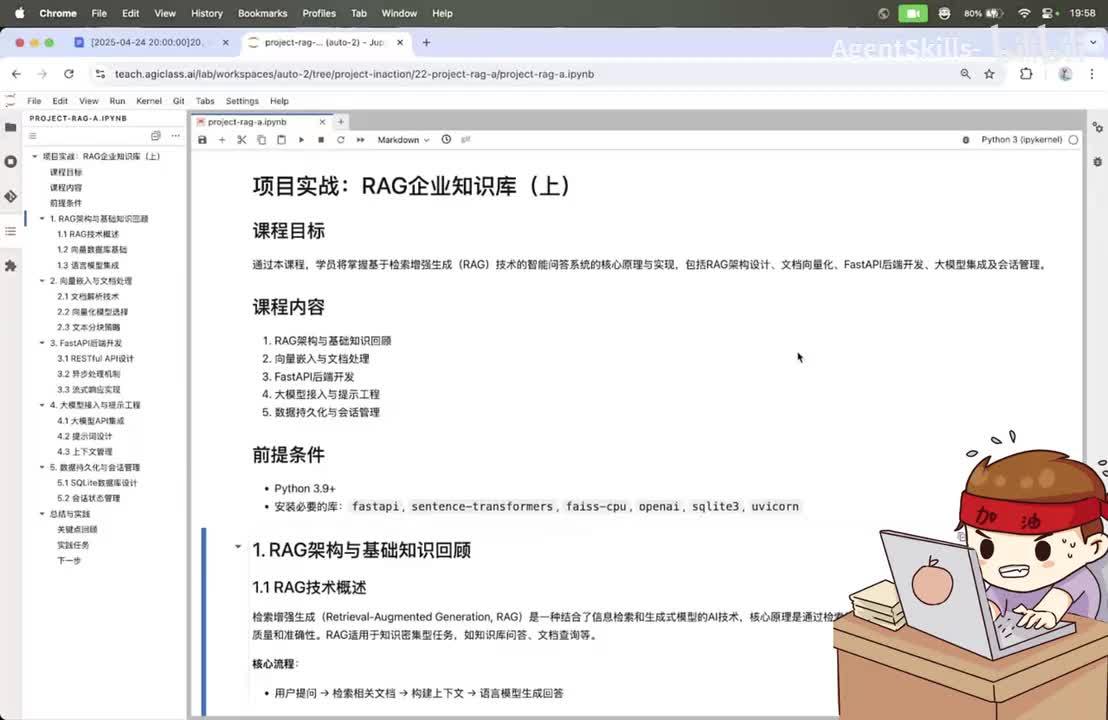Collapse the 总结与实践 TOC section
Viewport: 1108px width, 720px height.
pyautogui.click(x=42, y=514)
